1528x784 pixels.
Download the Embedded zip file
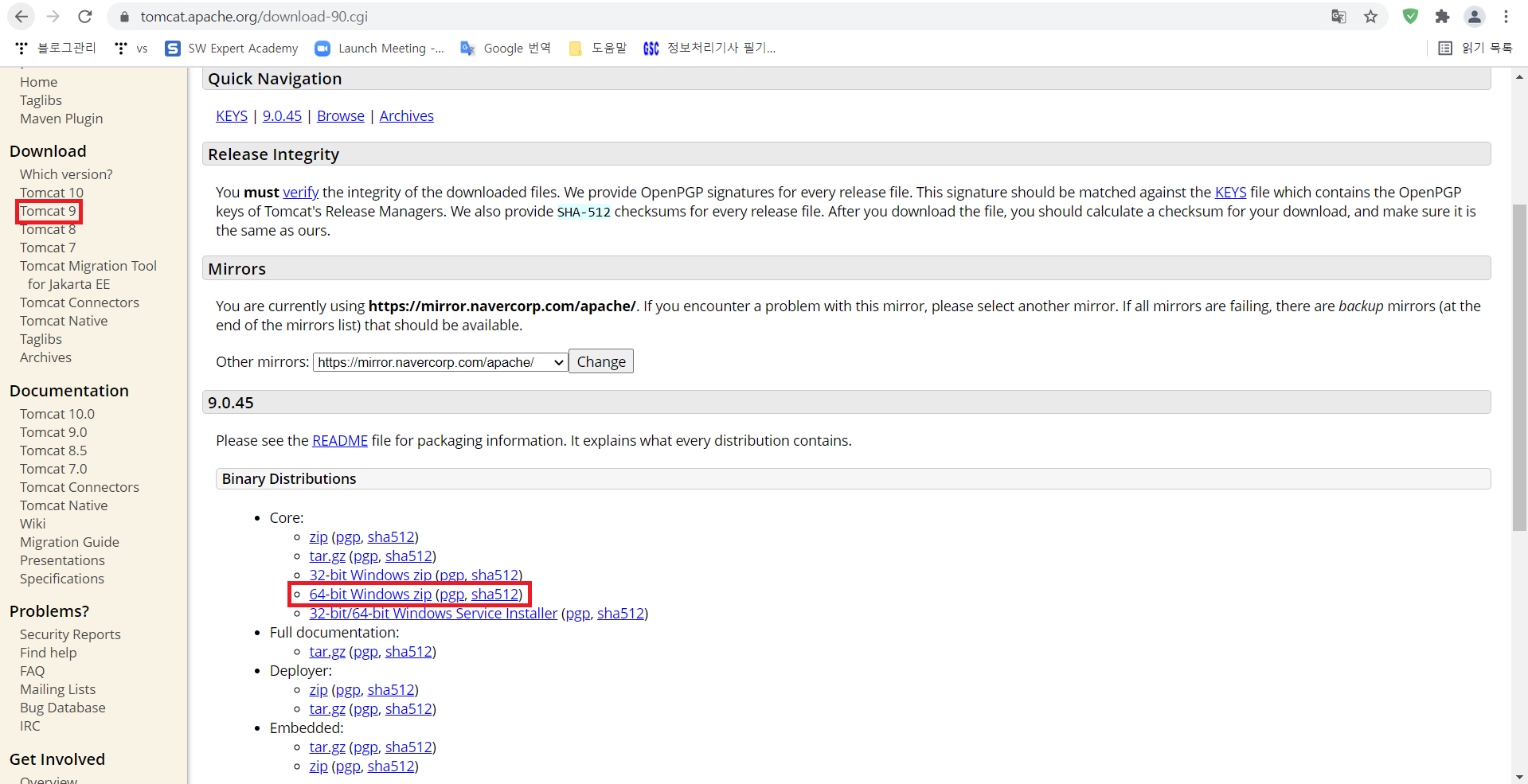pyautogui.click(x=318, y=766)
